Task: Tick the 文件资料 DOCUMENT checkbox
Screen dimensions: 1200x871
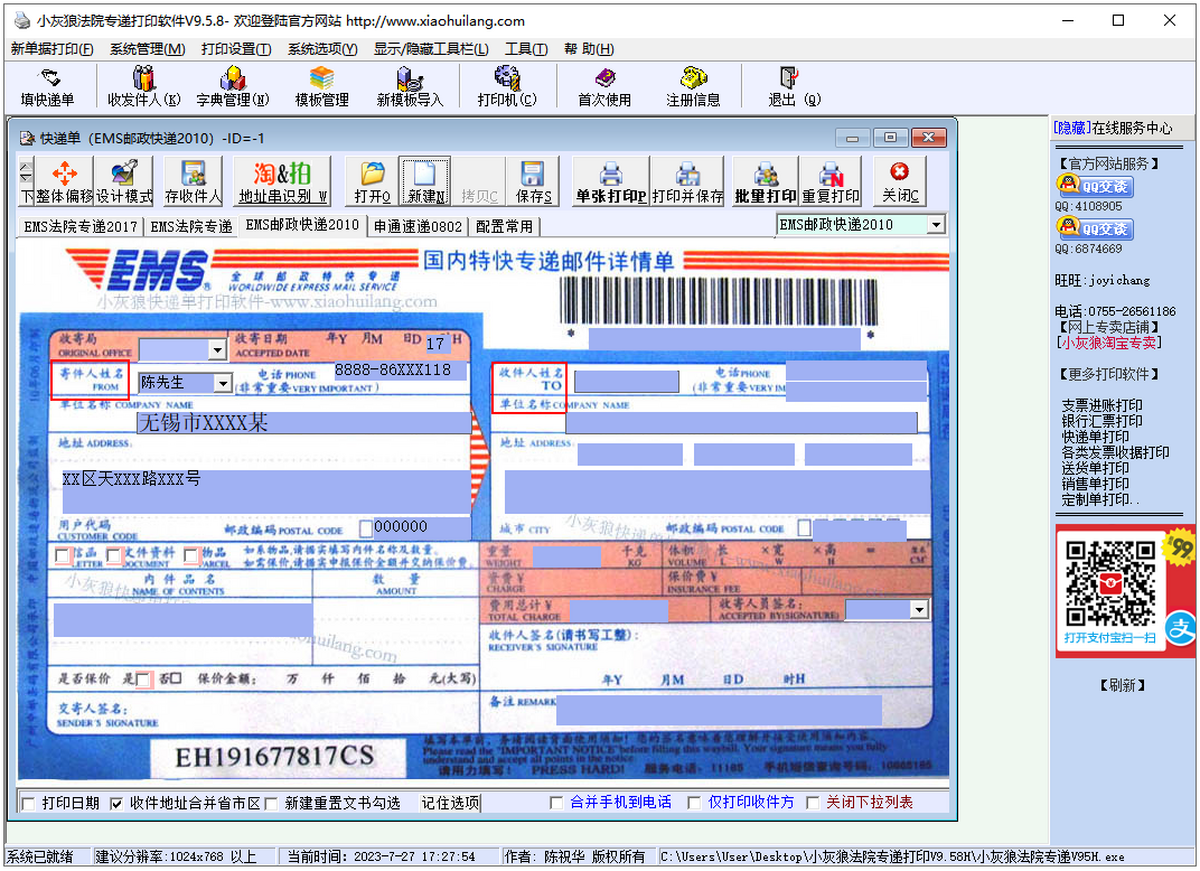Action: click(x=114, y=555)
